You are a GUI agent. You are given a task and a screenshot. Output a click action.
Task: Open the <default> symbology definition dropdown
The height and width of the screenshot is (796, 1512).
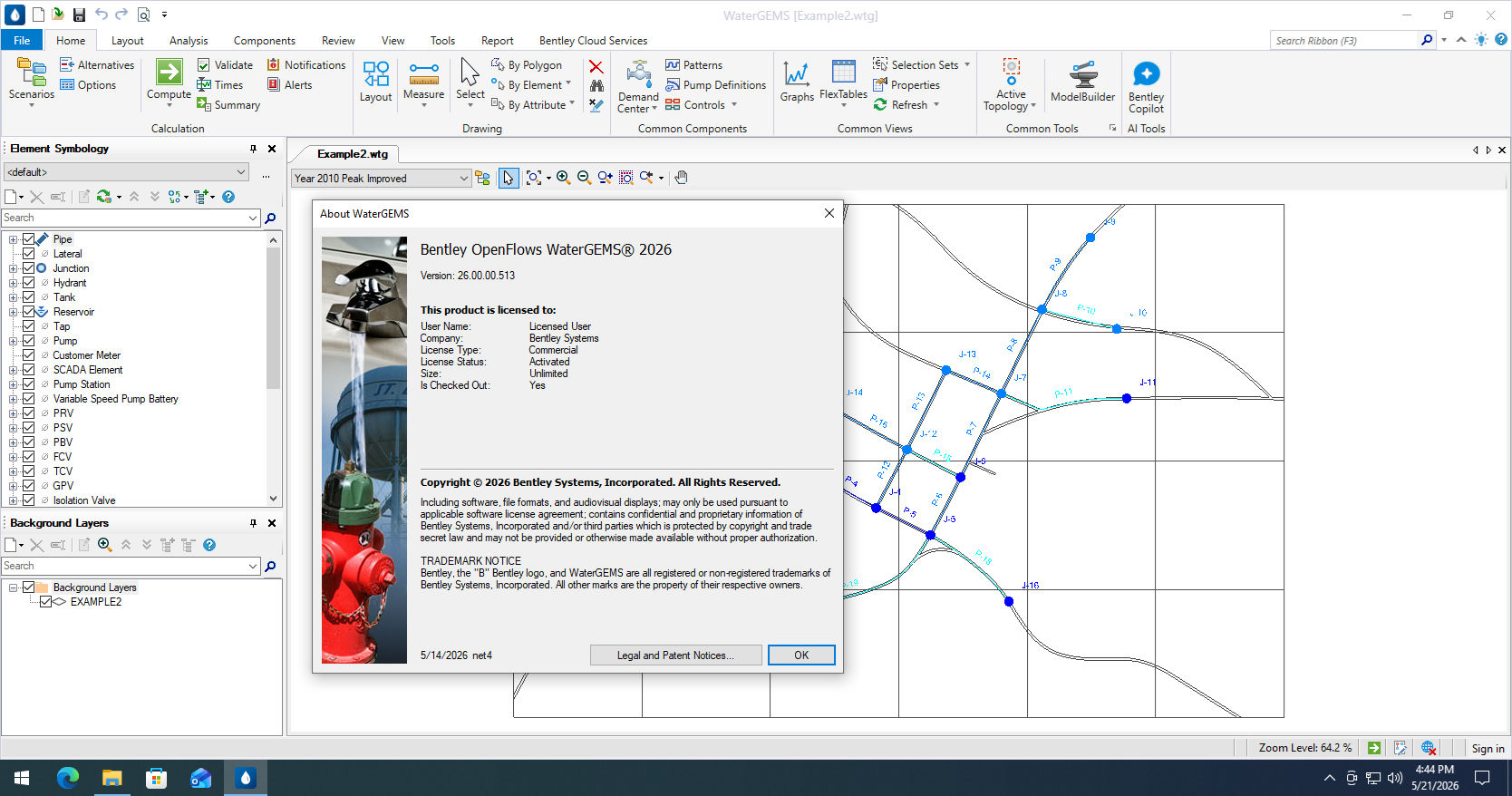(x=126, y=172)
